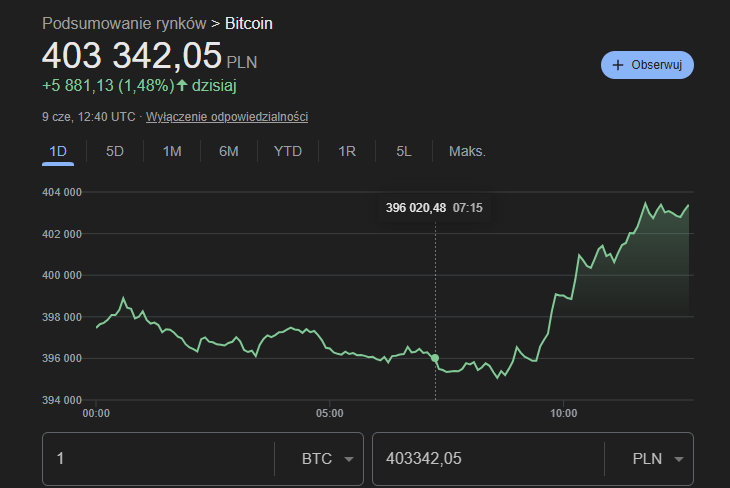Open Wyłączenie odpowiedzialności disclaimer link

(x=227, y=117)
